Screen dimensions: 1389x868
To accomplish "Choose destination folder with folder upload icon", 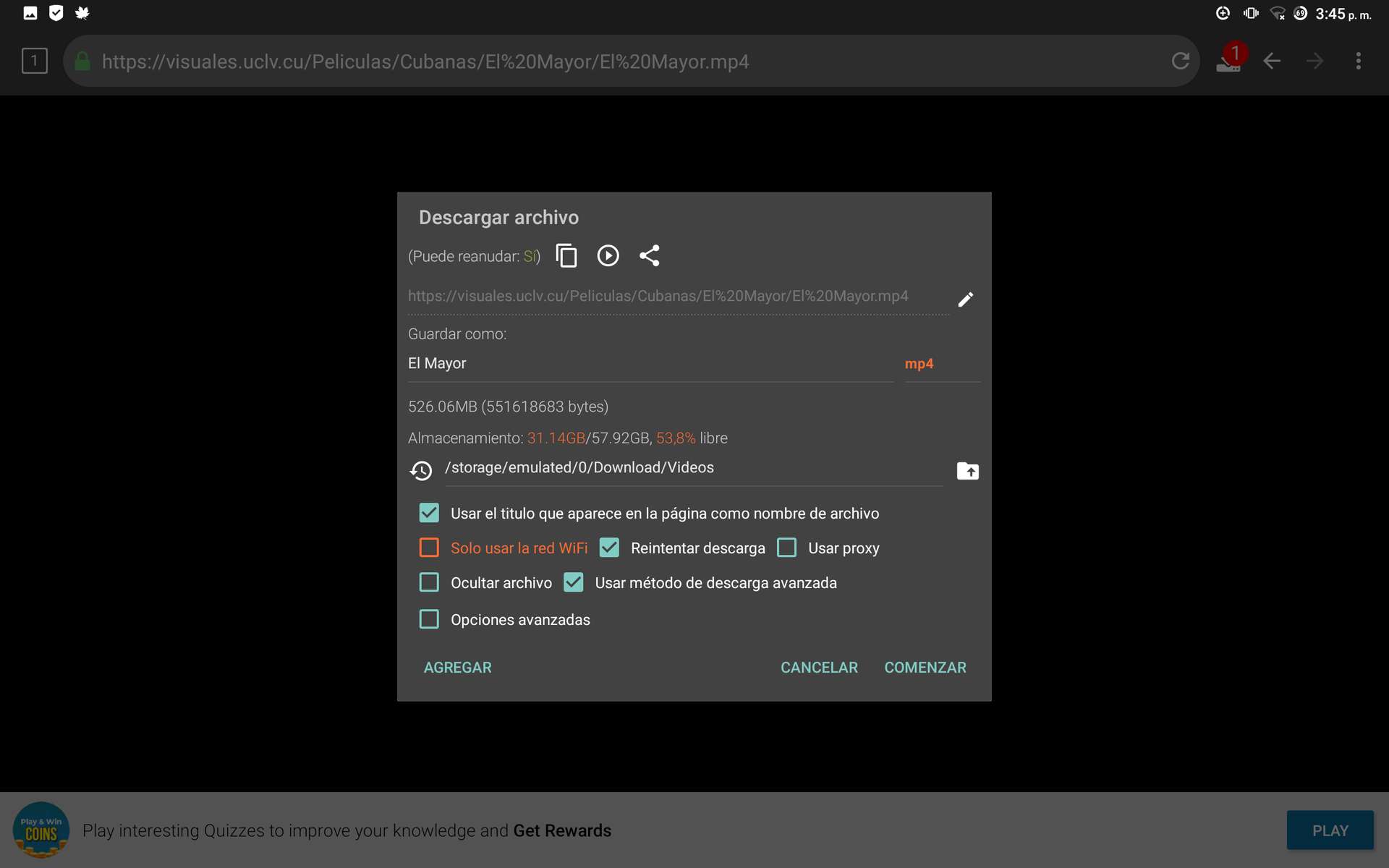I will [x=967, y=471].
